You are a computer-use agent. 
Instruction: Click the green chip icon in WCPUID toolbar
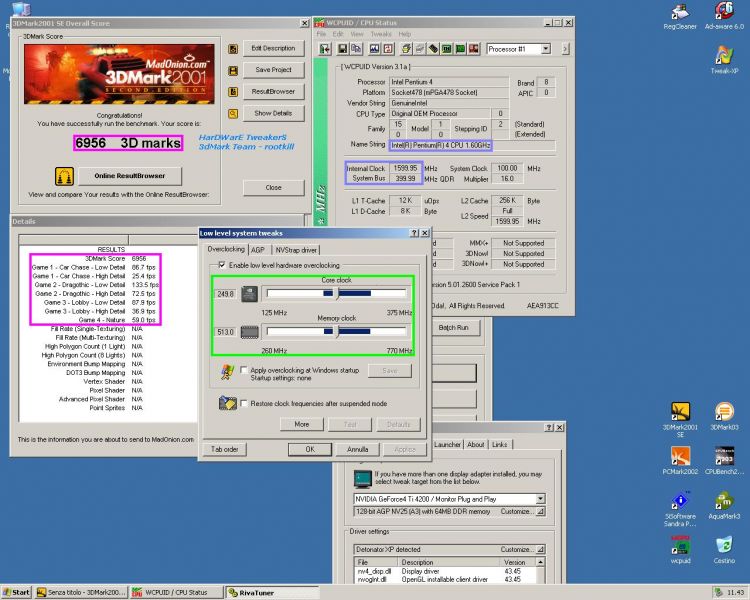click(x=447, y=49)
